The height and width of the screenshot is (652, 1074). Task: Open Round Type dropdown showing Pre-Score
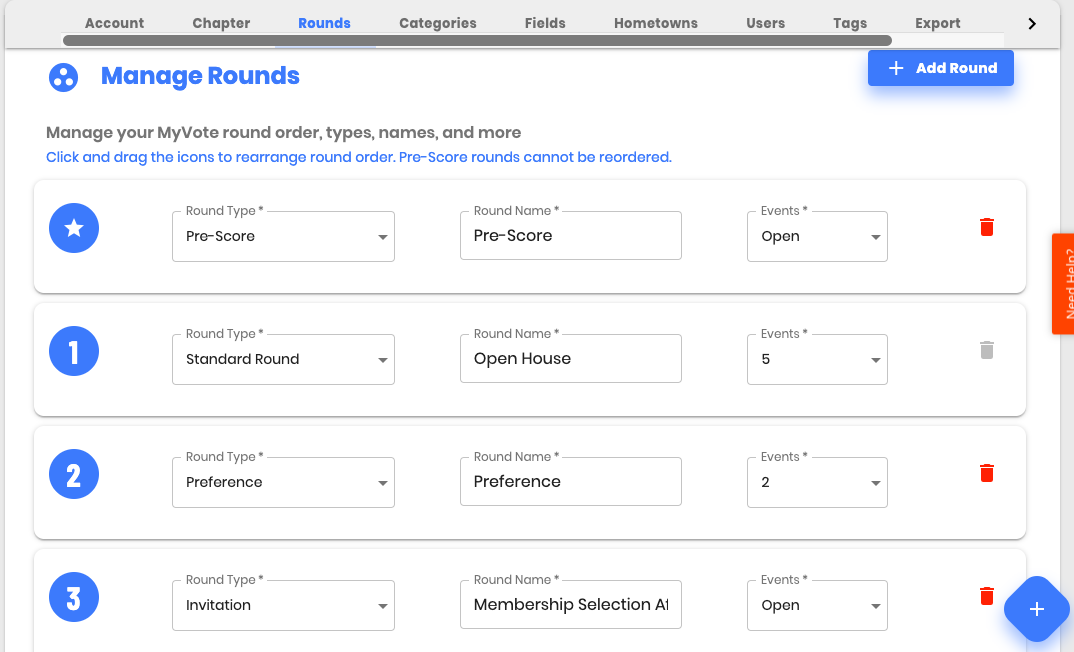pos(284,236)
